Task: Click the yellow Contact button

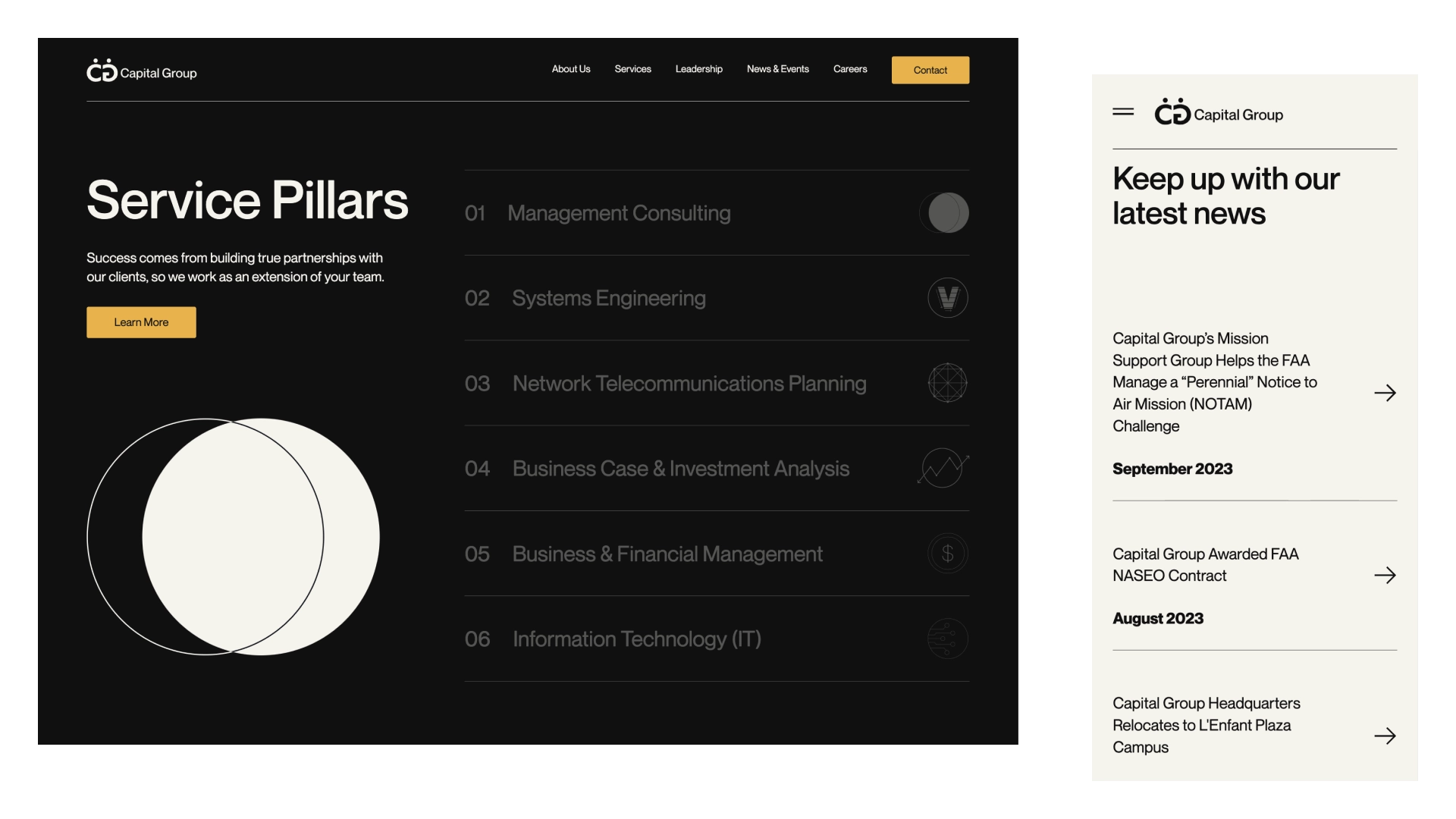Action: click(x=930, y=70)
